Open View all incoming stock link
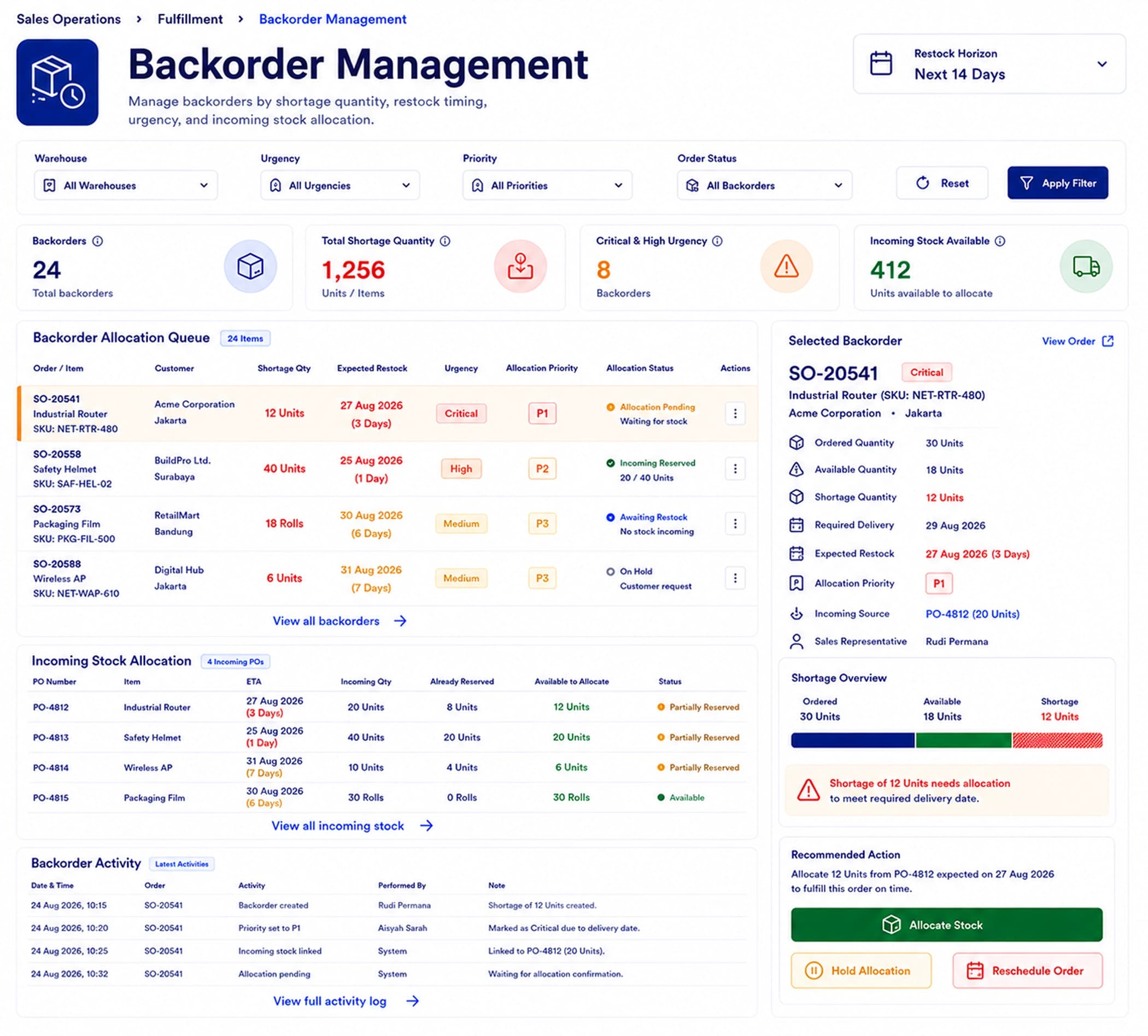Image resolution: width=1148 pixels, height=1036 pixels. coord(352,826)
